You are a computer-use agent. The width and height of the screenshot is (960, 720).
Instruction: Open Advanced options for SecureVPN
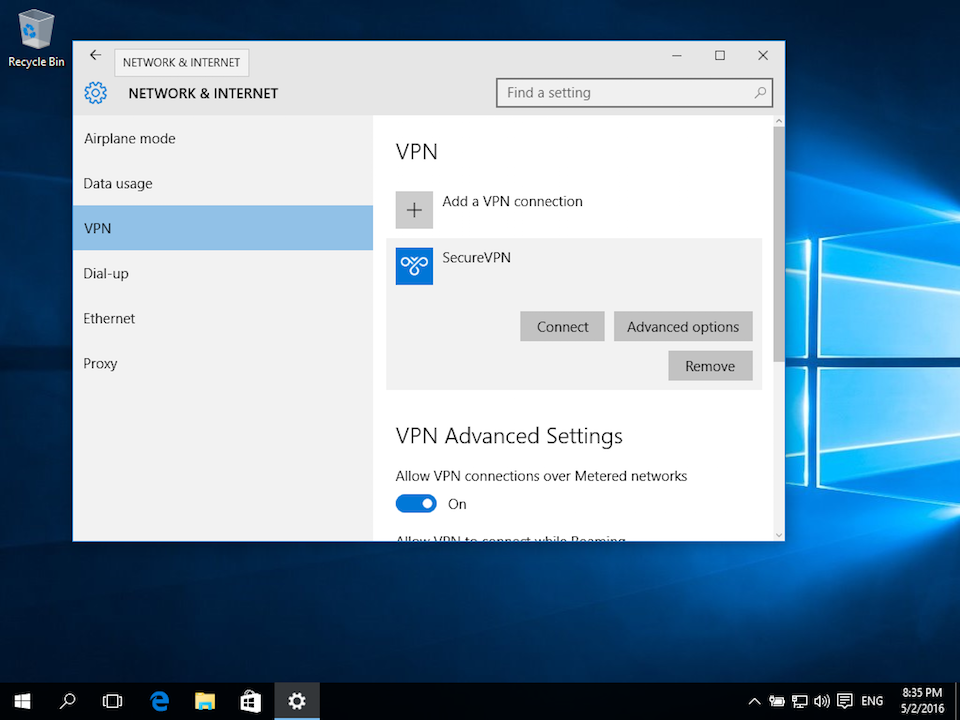(x=683, y=326)
